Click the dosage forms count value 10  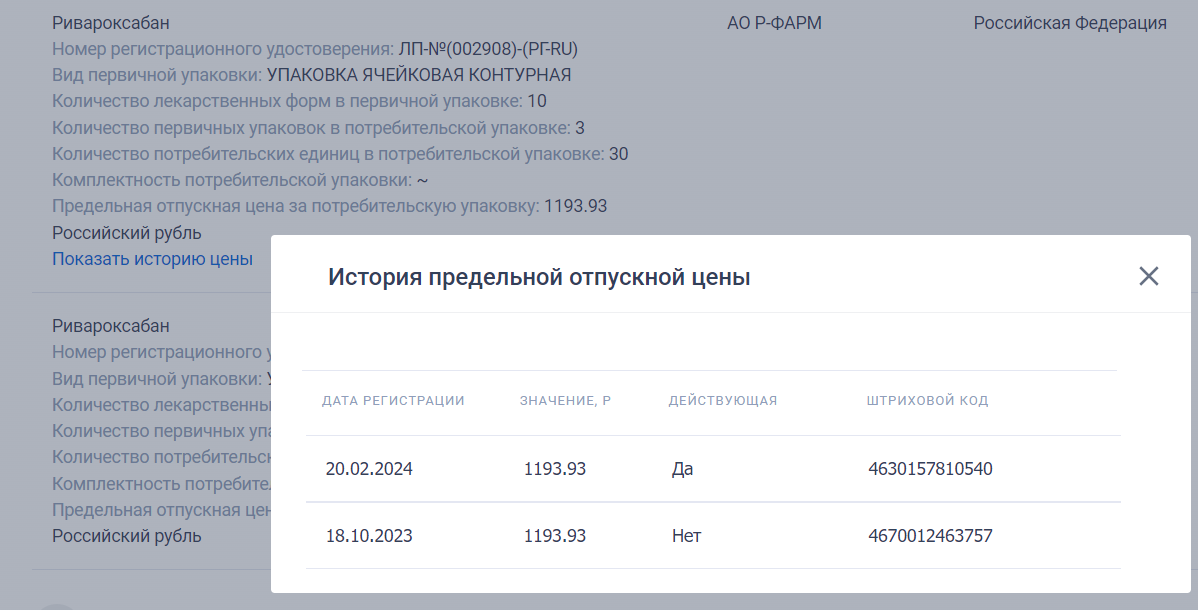536,101
